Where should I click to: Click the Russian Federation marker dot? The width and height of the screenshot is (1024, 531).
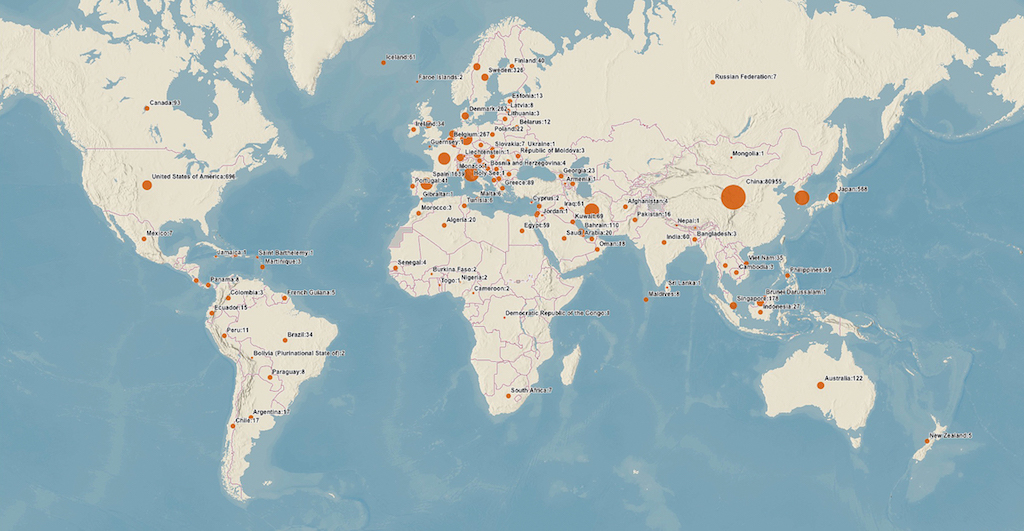pos(713,82)
